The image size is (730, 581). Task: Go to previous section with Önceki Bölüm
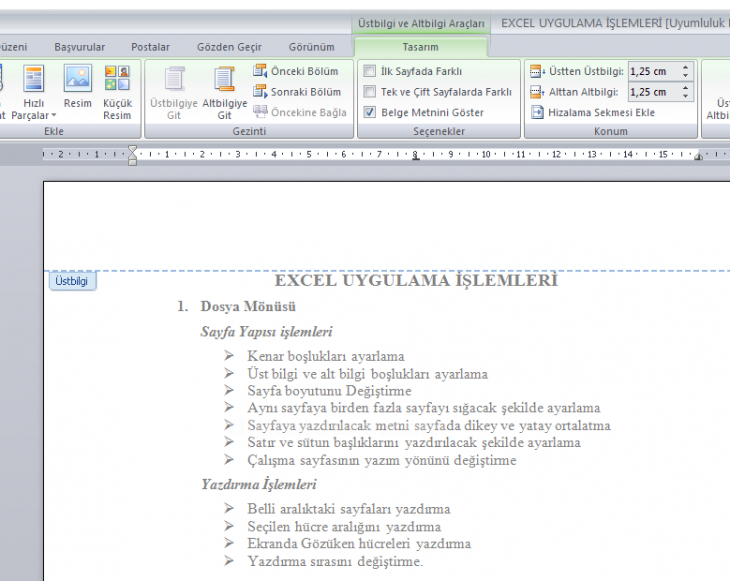296,71
